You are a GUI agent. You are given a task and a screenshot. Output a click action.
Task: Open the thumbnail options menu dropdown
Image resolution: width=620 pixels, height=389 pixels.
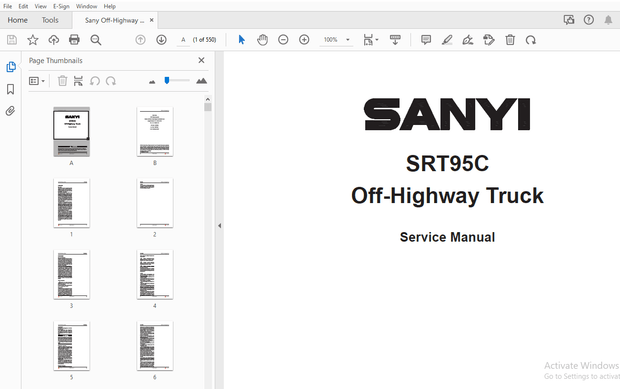[37, 81]
